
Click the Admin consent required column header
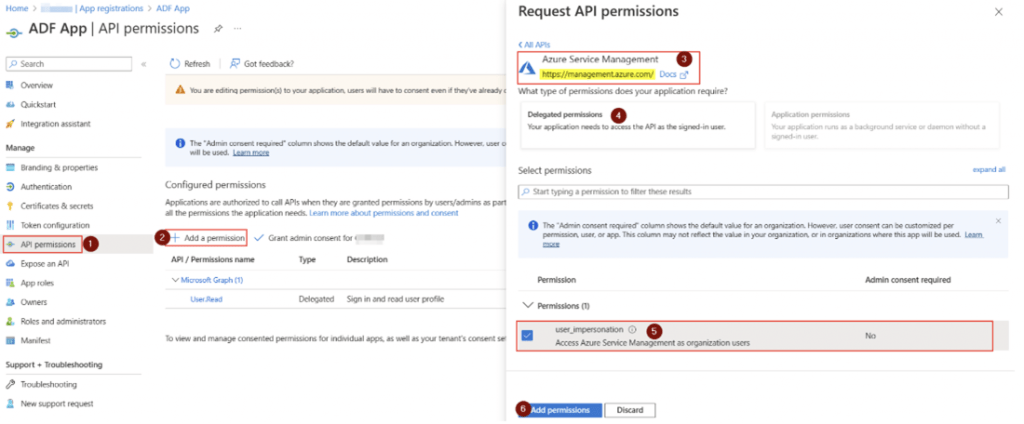click(x=907, y=280)
